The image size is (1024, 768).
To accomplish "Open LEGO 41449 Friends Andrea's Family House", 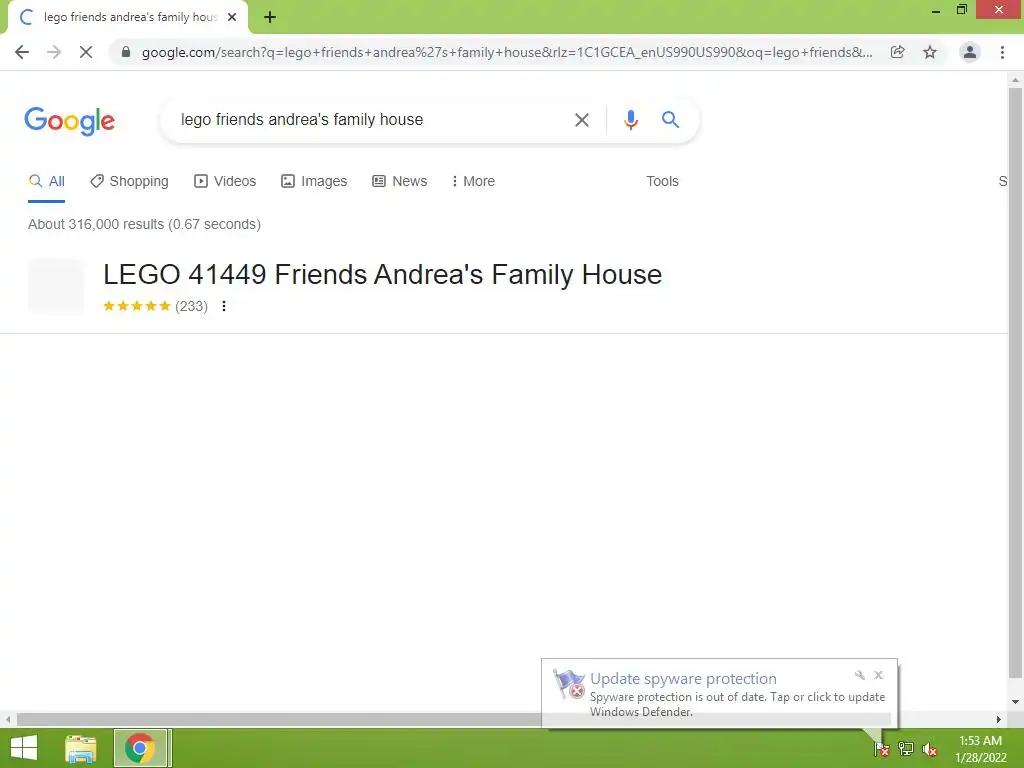I will 383,274.
